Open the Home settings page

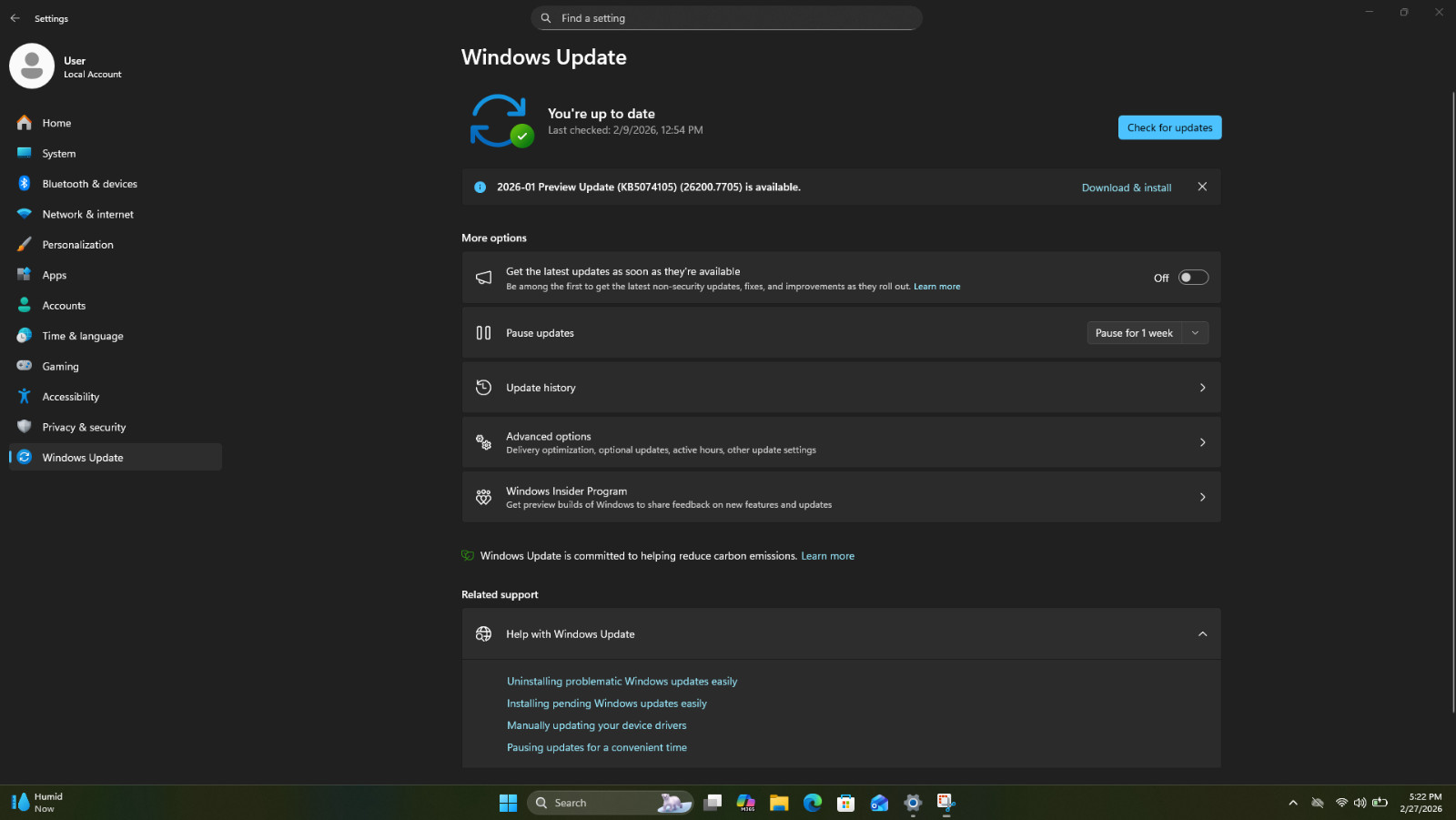[x=116, y=123]
